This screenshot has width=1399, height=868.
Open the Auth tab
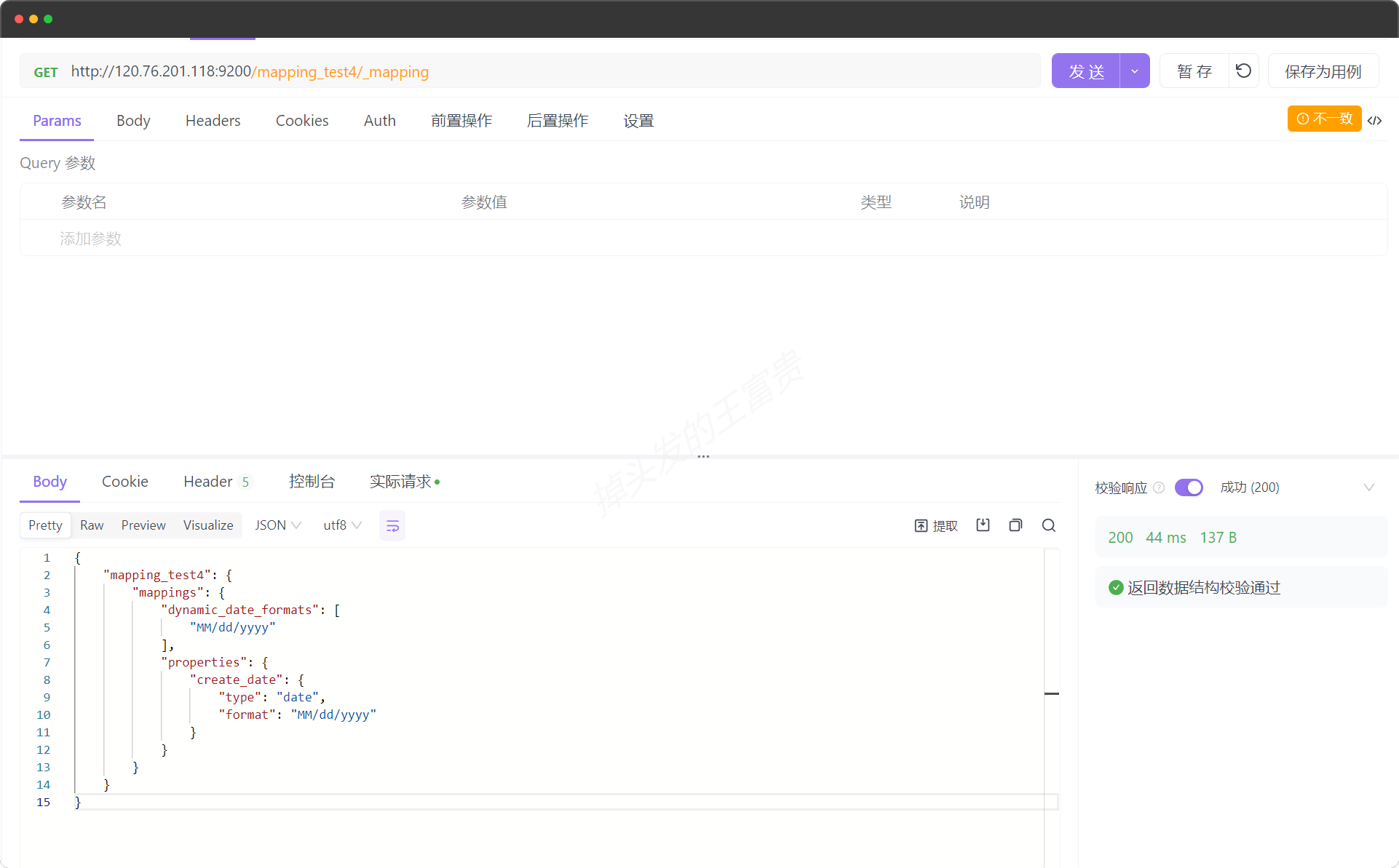tap(380, 121)
